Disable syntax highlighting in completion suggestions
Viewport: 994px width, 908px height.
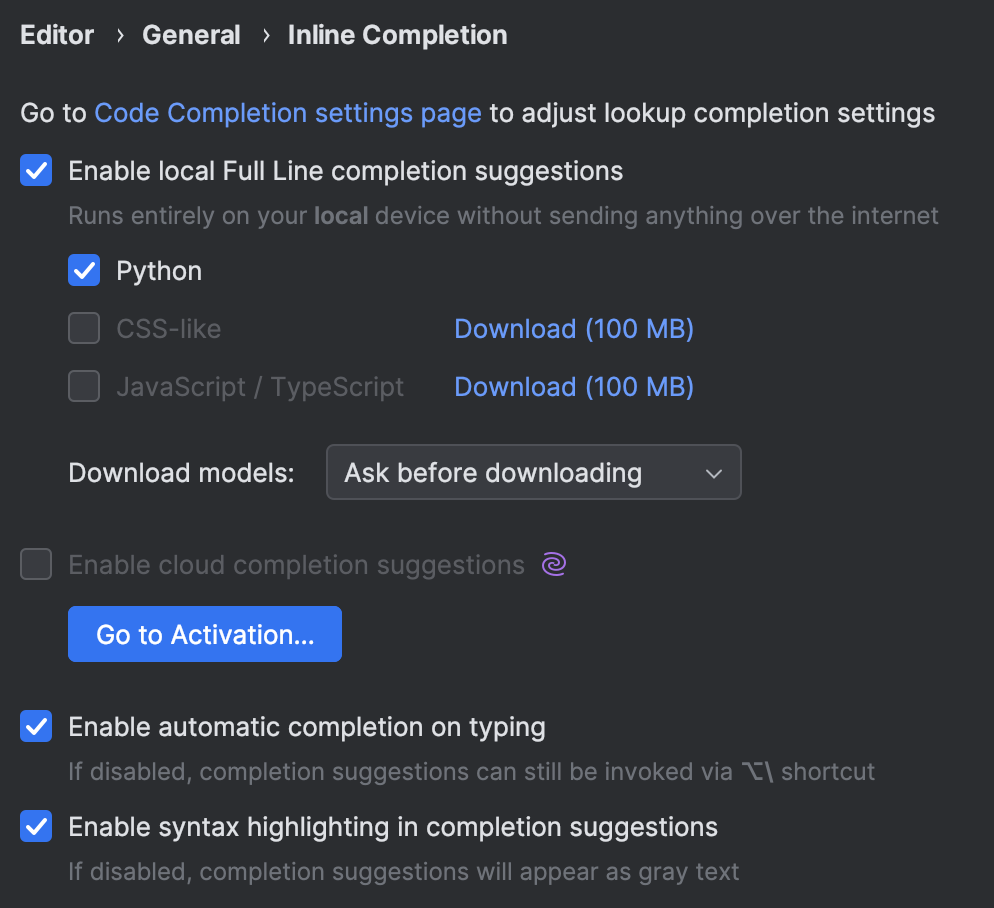[35, 827]
